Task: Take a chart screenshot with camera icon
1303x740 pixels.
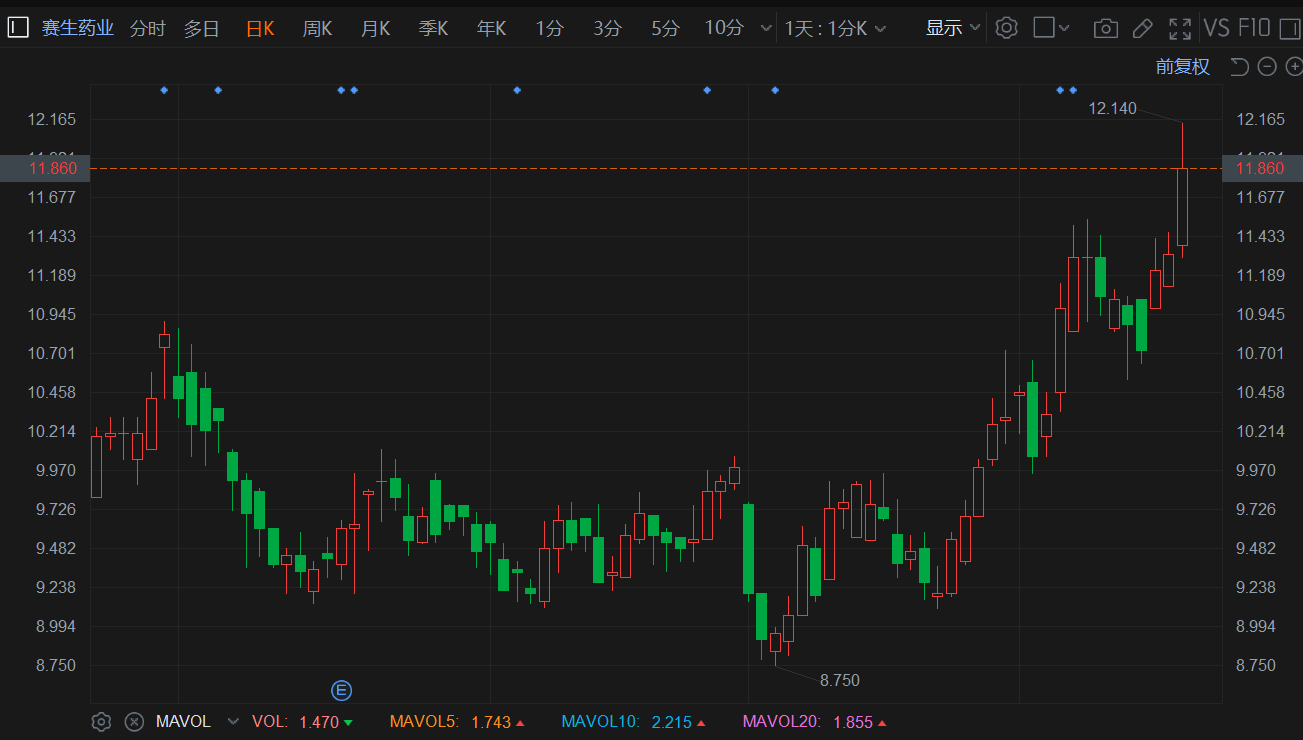Action: [x=1105, y=28]
